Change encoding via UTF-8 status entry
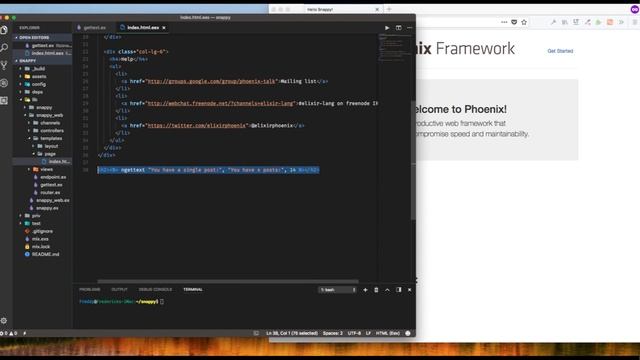Viewport: 640px width, 360px height. [x=354, y=333]
